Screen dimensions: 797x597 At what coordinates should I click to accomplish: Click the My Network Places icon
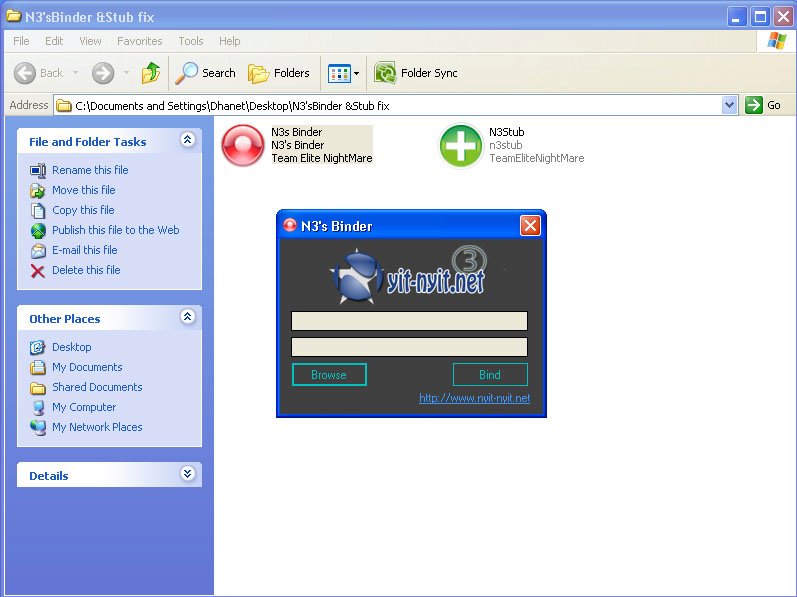point(38,428)
